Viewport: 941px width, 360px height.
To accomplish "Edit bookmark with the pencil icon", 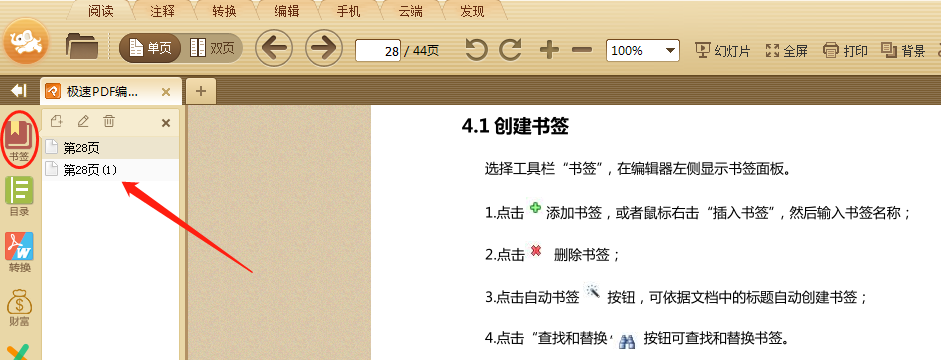I will 83,122.
